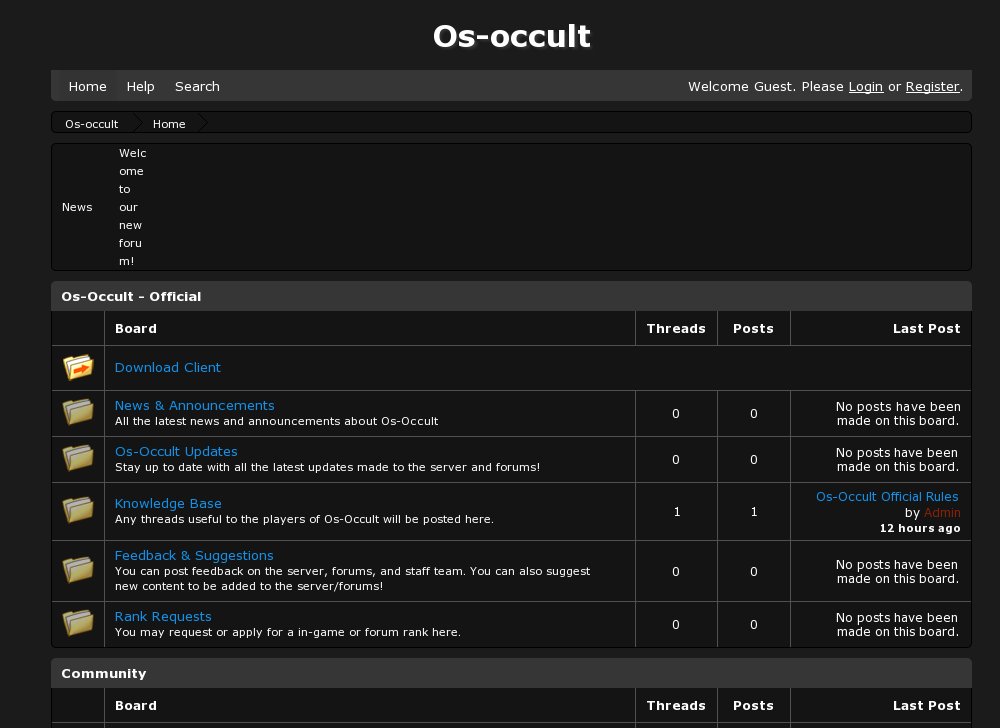Click the Rank Requests folder icon
The height and width of the screenshot is (728, 1000).
coord(78,624)
